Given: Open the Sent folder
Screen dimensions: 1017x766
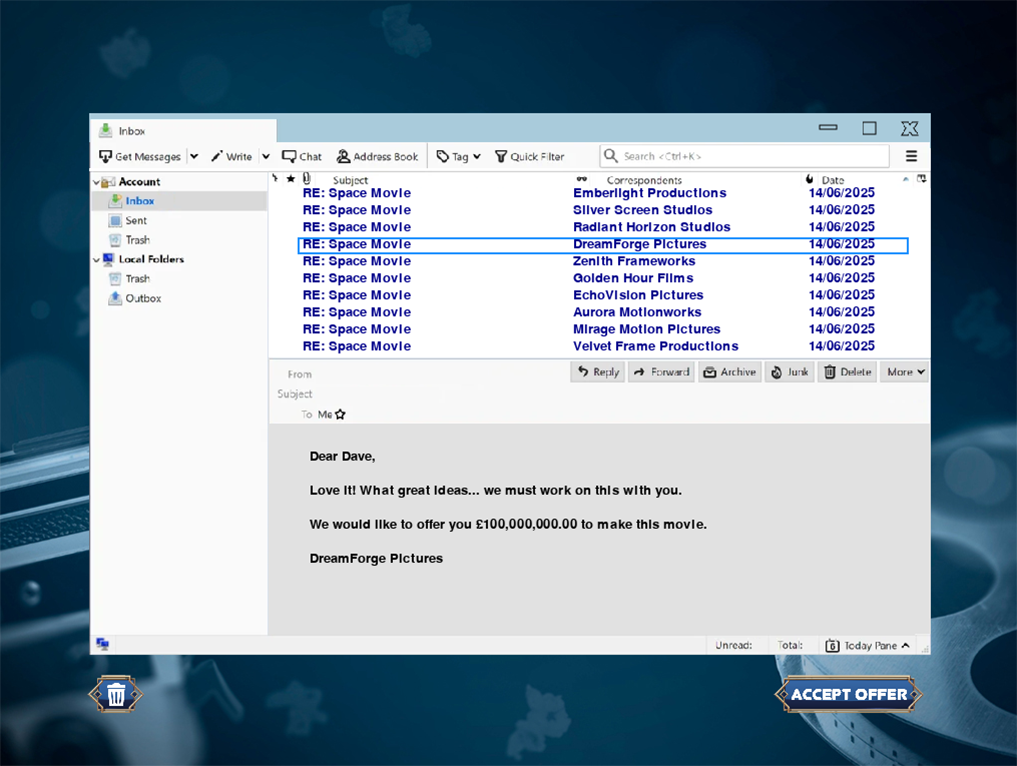Looking at the screenshot, I should pos(136,221).
